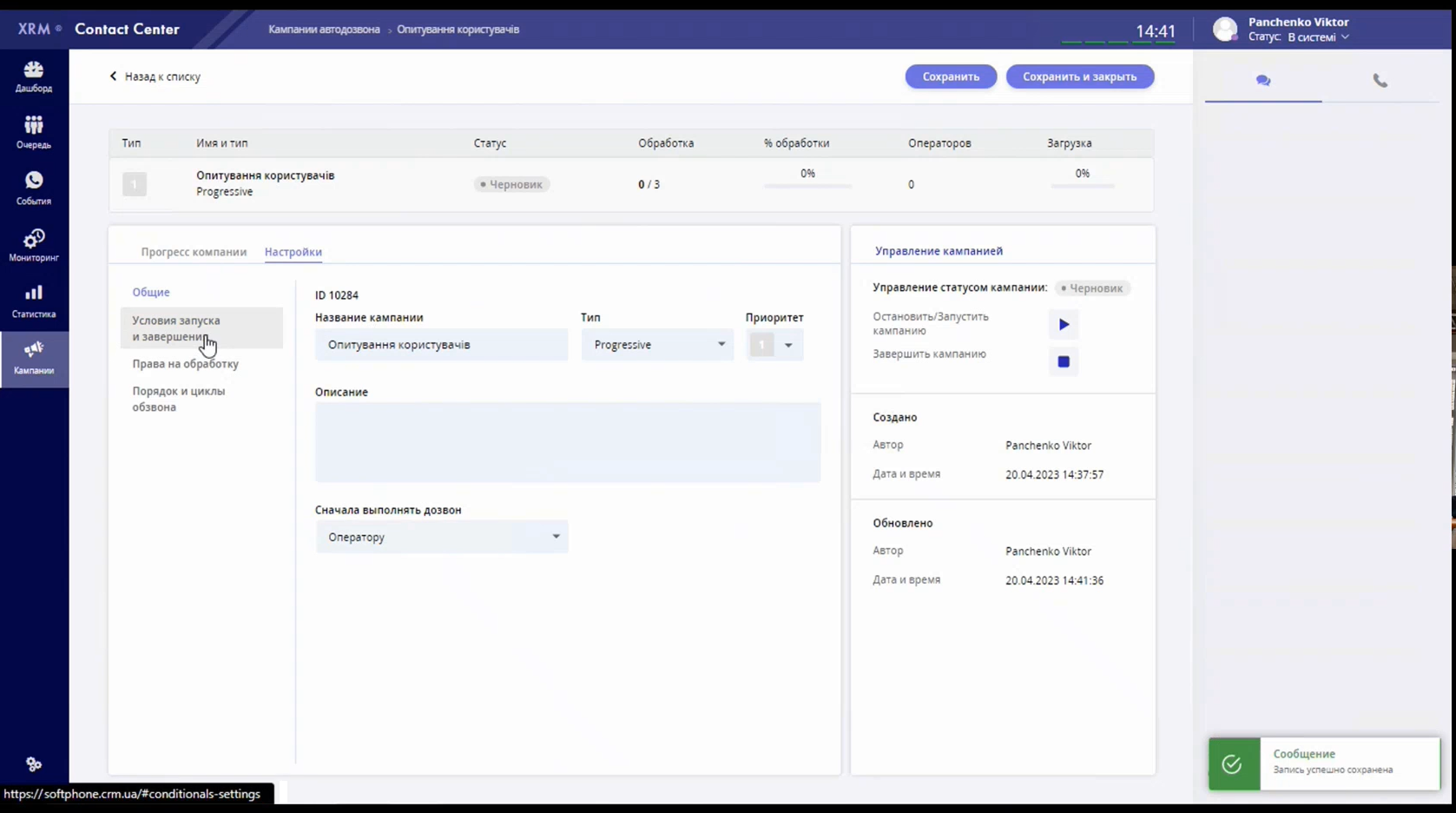Click the back arrow near Назад к списку
Screen dimensions: 1456x813
tap(113, 76)
